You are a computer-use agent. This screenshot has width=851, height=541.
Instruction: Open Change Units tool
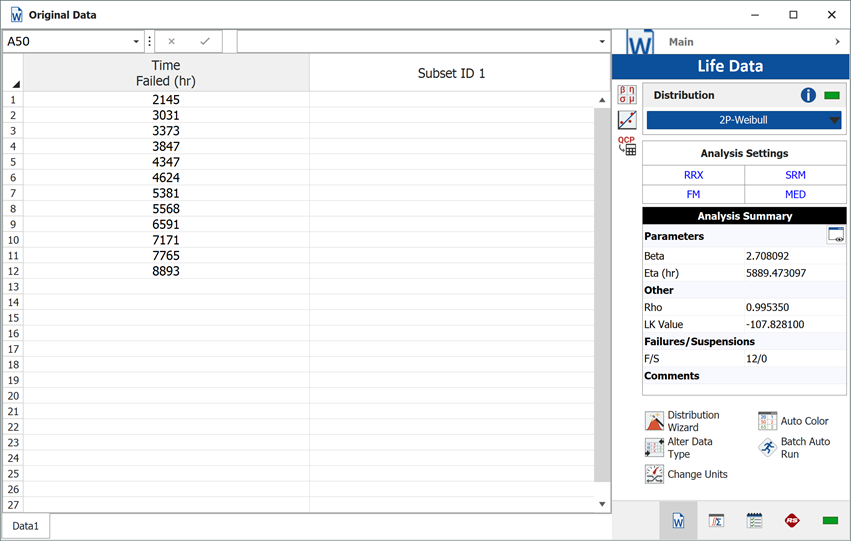tap(655, 474)
